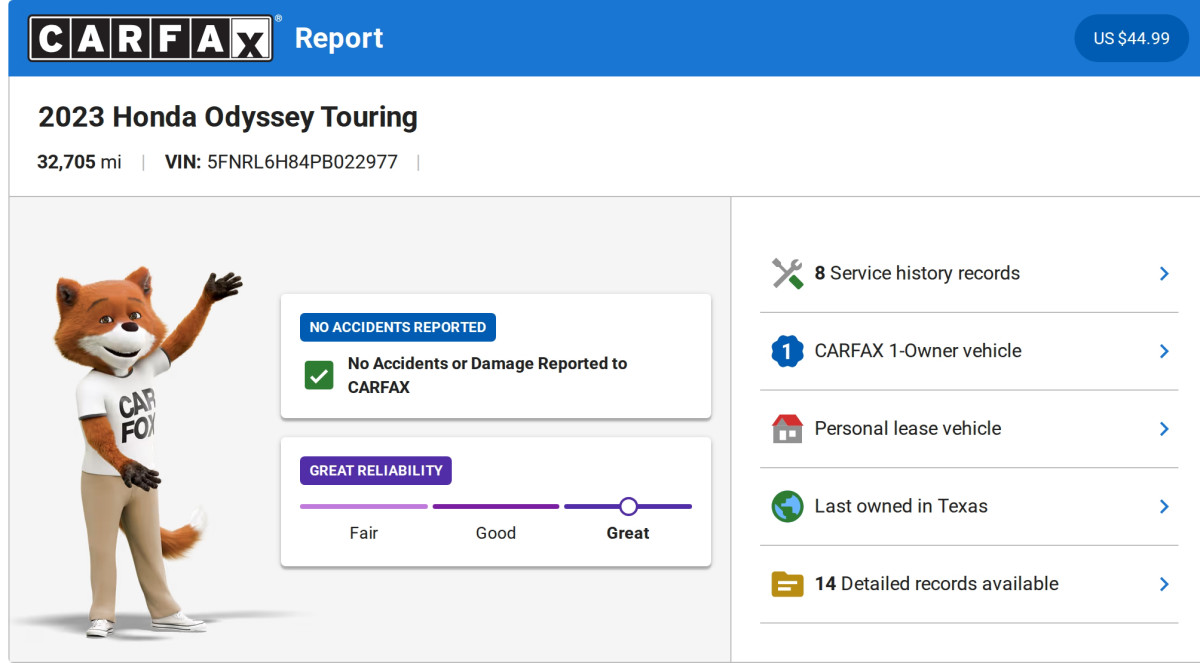Open 14 Detailed records available text
This screenshot has width=1200, height=663.
[x=936, y=584]
